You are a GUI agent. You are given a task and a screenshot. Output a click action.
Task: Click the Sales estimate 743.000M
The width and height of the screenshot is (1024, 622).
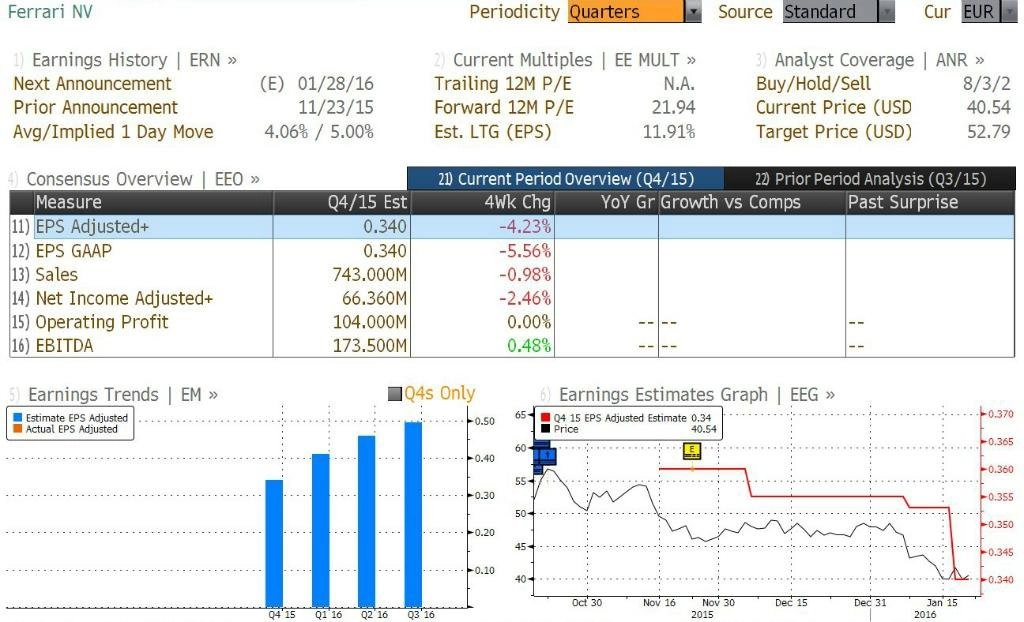tap(370, 274)
